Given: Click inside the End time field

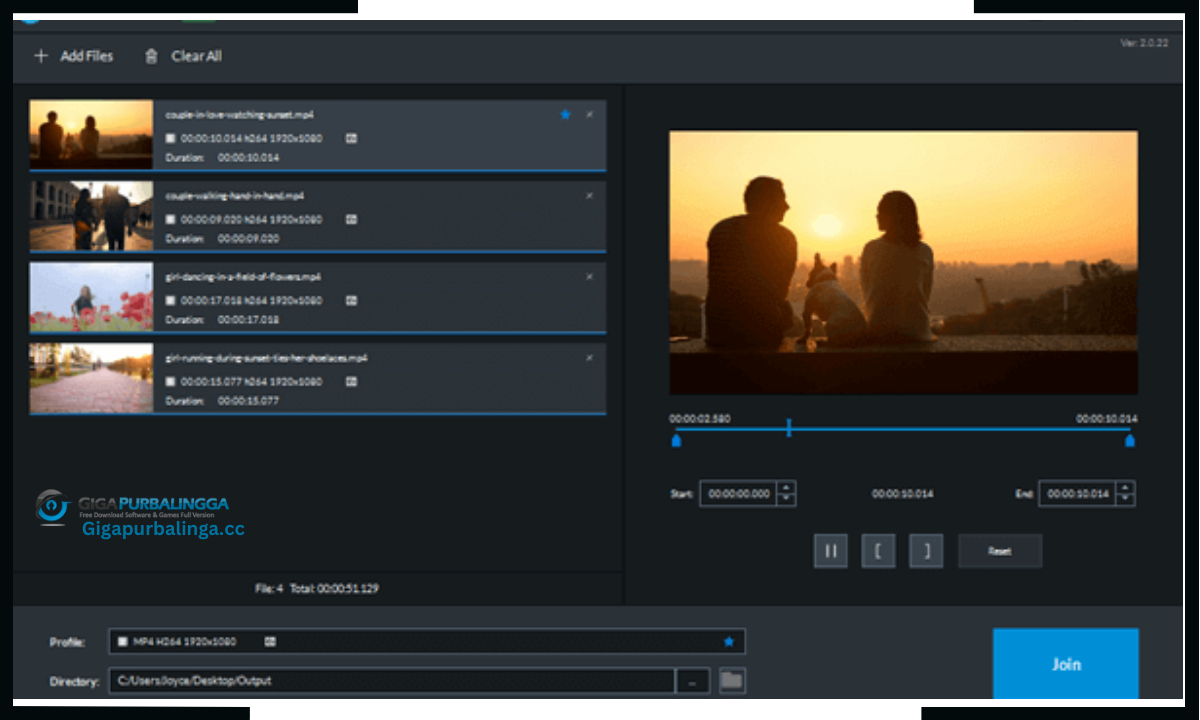Looking at the screenshot, I should tap(1078, 494).
